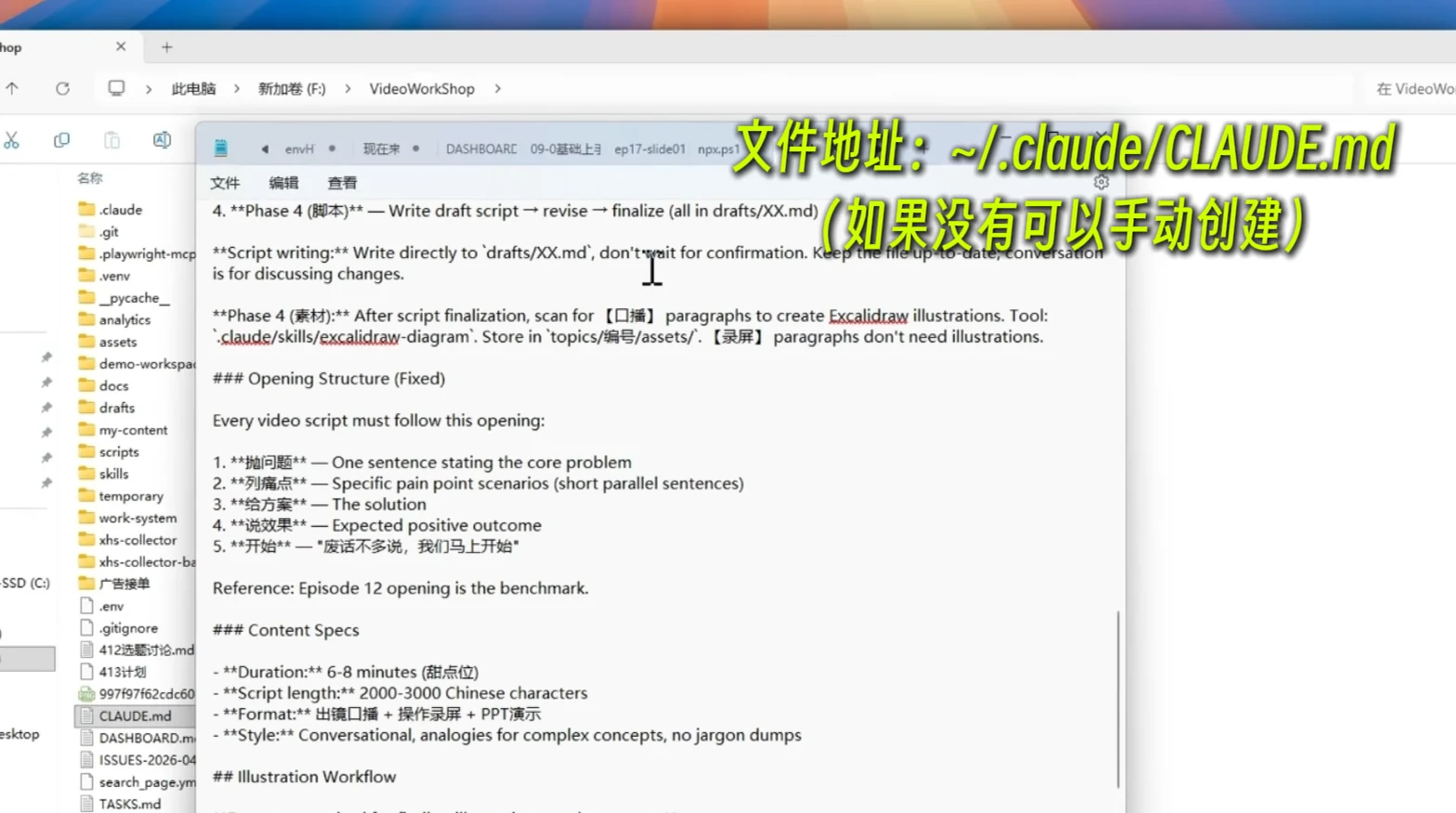Click the This PC monitor icon

[116, 88]
